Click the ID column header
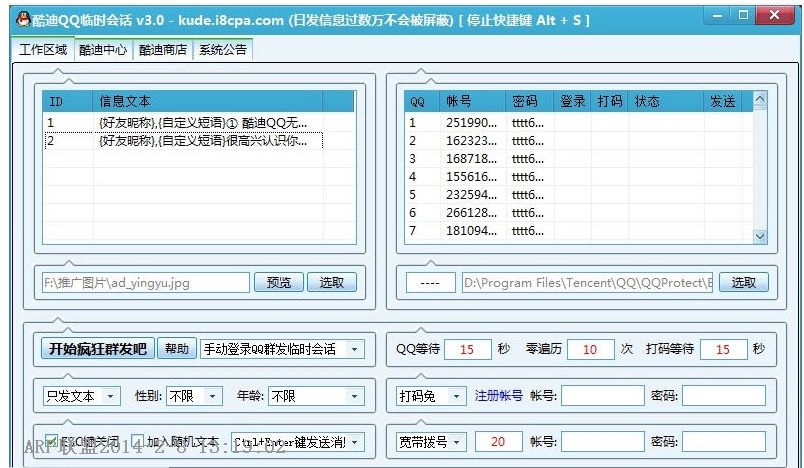This screenshot has height=468, width=804. (68, 101)
